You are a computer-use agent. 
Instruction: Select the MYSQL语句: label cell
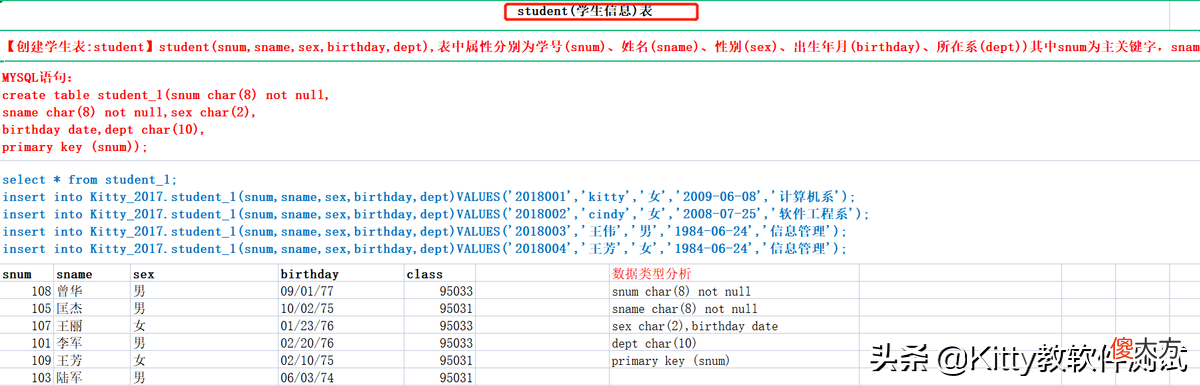(x=38, y=77)
